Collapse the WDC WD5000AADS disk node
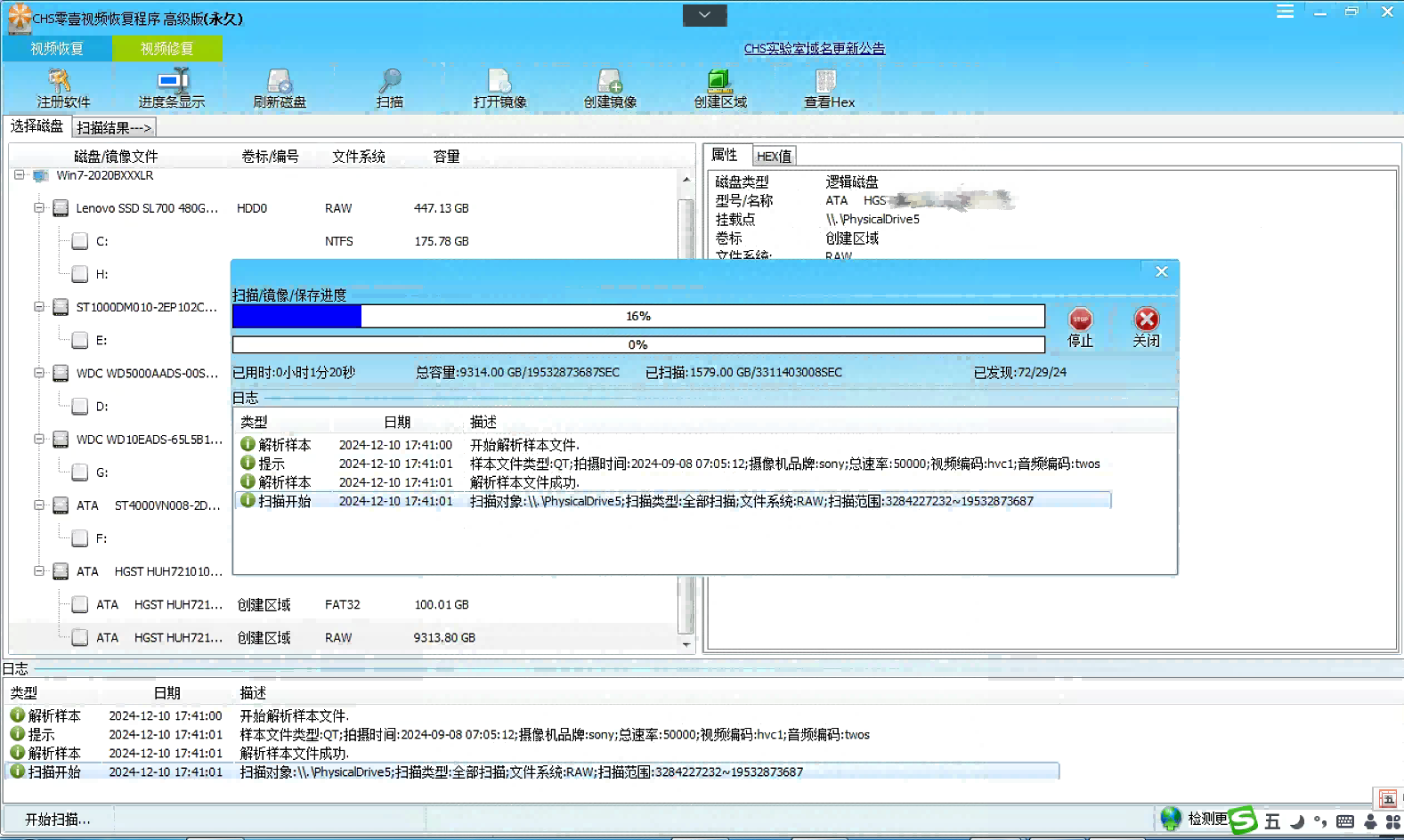The image size is (1404, 840). point(39,373)
